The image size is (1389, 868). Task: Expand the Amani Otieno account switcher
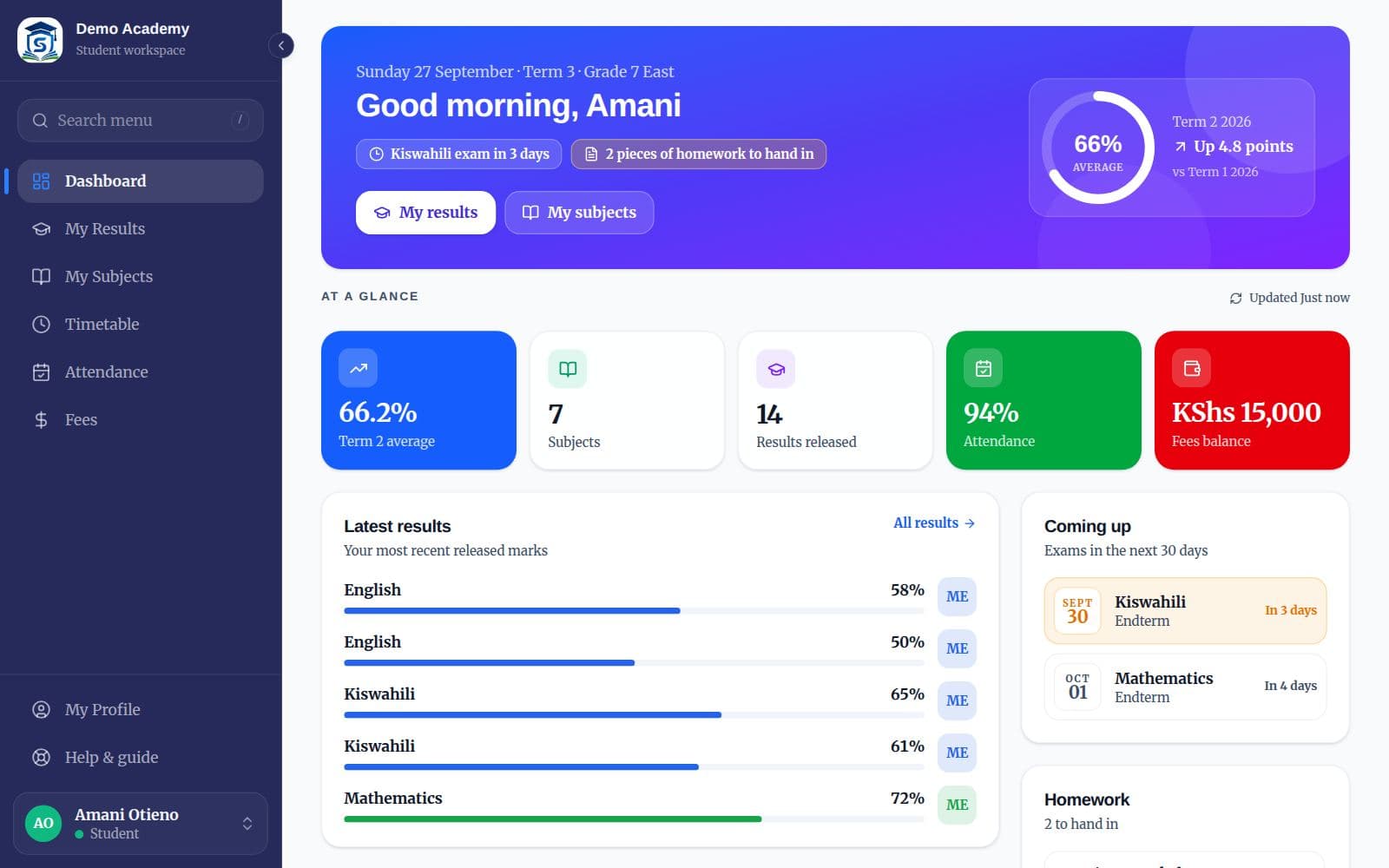[141, 823]
